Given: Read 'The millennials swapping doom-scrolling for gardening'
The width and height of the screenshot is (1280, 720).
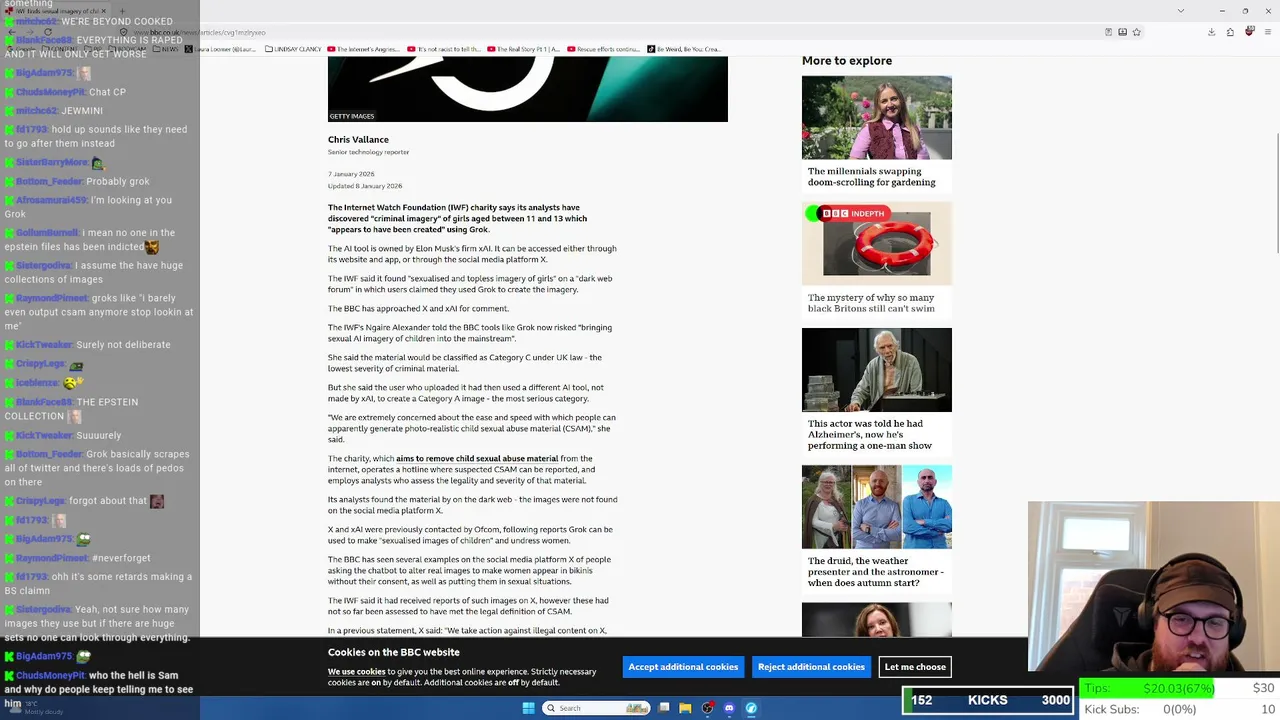Looking at the screenshot, I should 872,177.
